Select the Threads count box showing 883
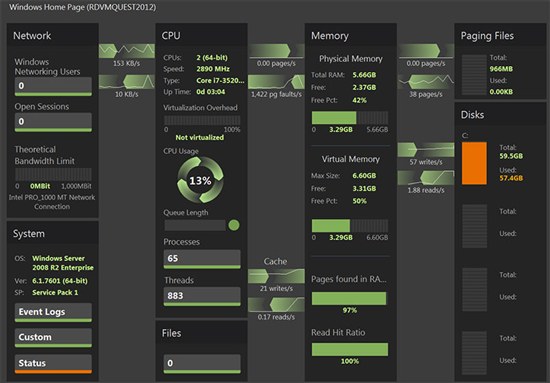The width and height of the screenshot is (550, 383). coord(202,296)
